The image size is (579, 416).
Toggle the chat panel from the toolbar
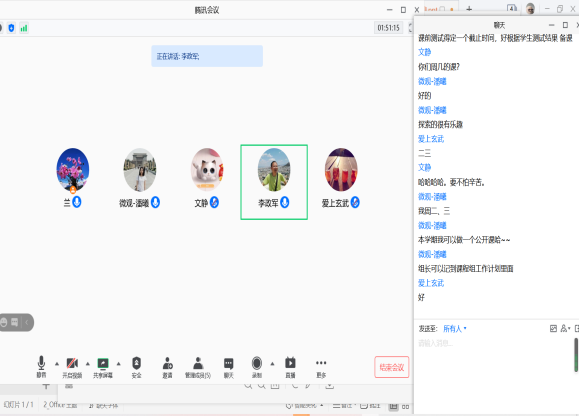point(229,367)
